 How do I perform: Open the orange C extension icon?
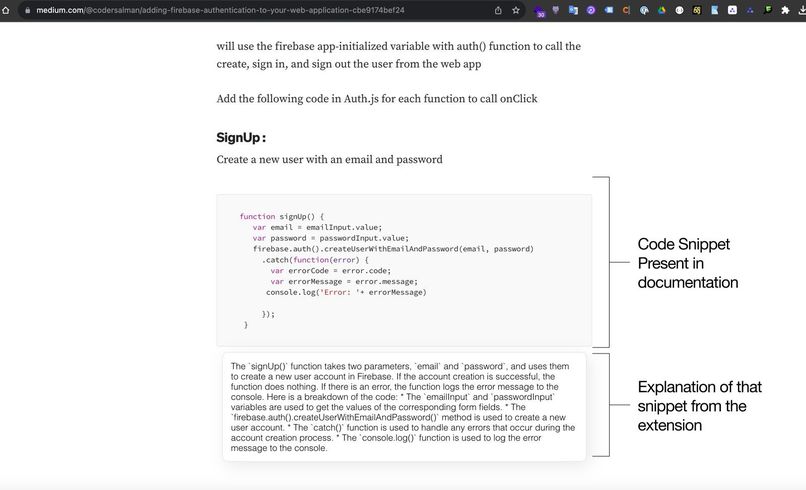[x=626, y=10]
